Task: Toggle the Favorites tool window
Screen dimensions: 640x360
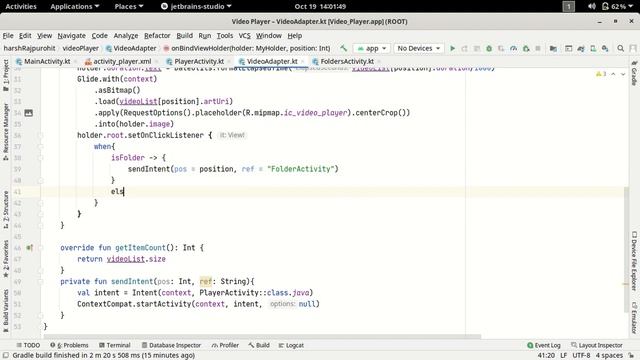Action: point(6,259)
